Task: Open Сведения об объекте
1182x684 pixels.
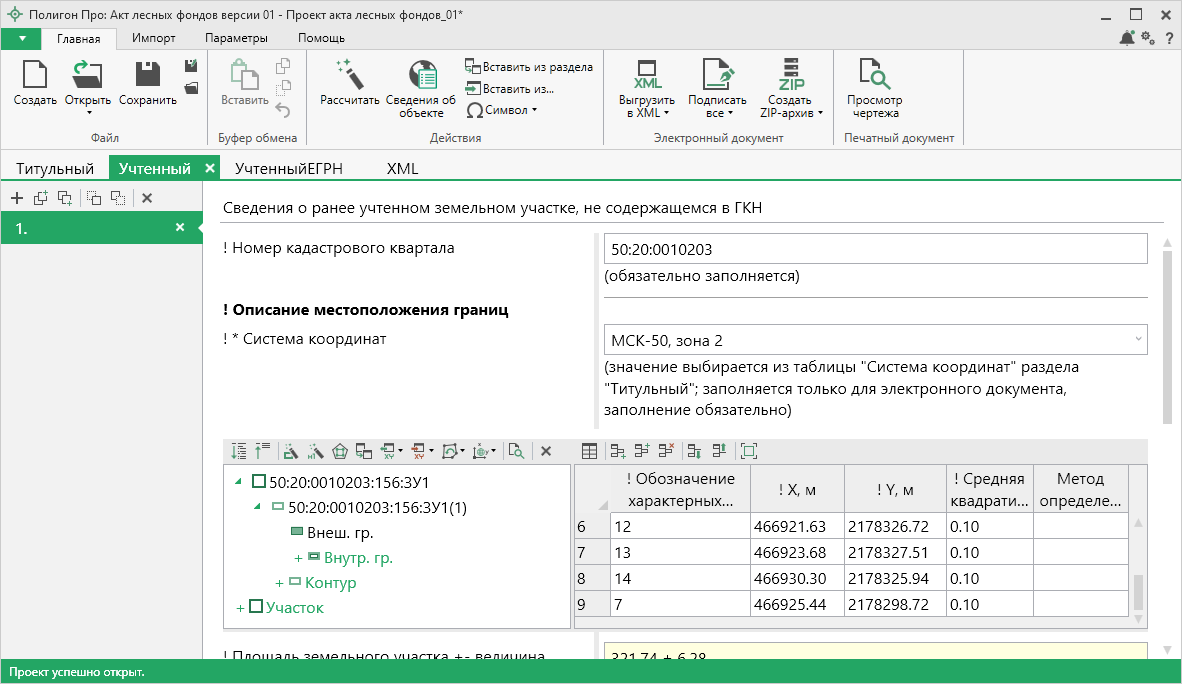Action: [421, 88]
